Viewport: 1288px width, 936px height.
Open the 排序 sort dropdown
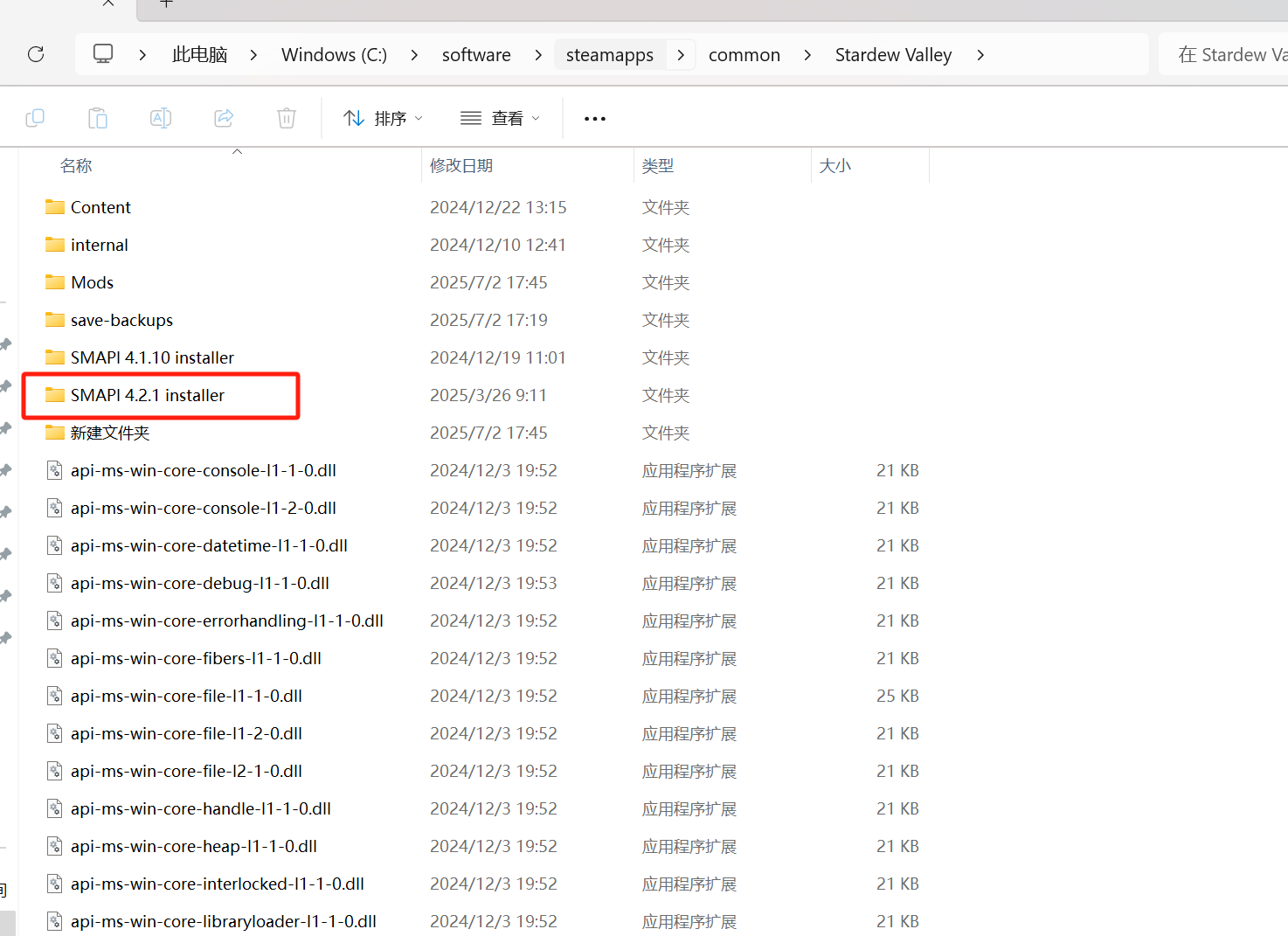coord(383,118)
